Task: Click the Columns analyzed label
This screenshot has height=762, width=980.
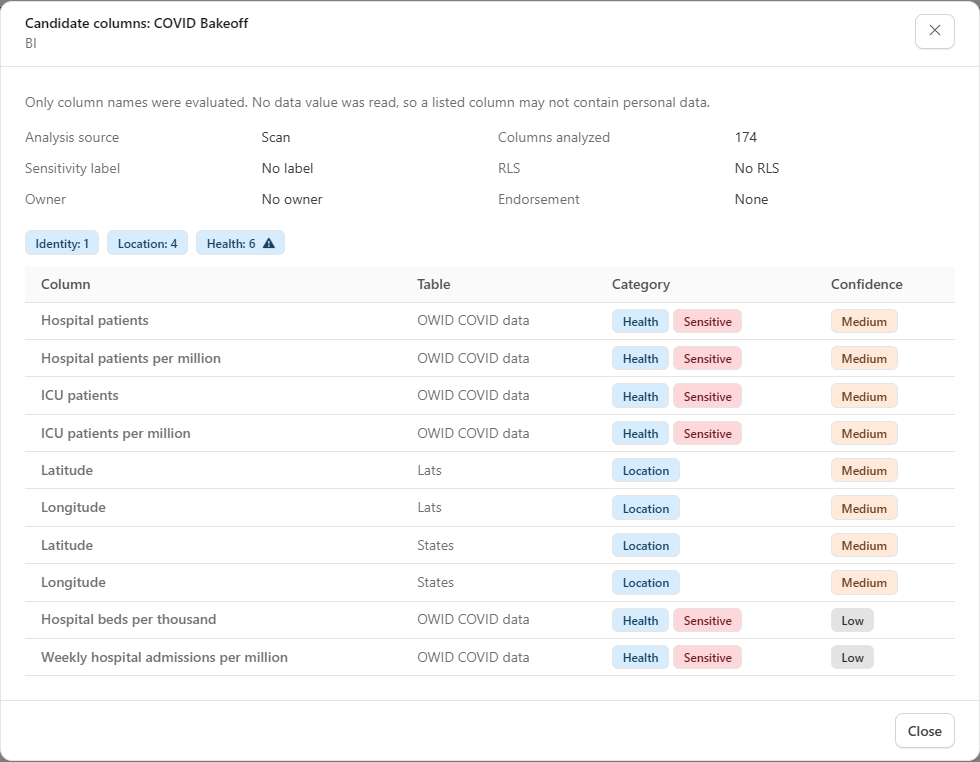Action: click(554, 138)
